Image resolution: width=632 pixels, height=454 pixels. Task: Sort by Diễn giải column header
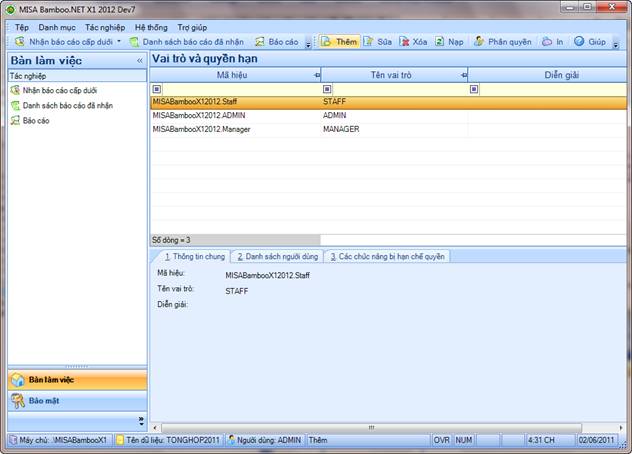(x=561, y=75)
